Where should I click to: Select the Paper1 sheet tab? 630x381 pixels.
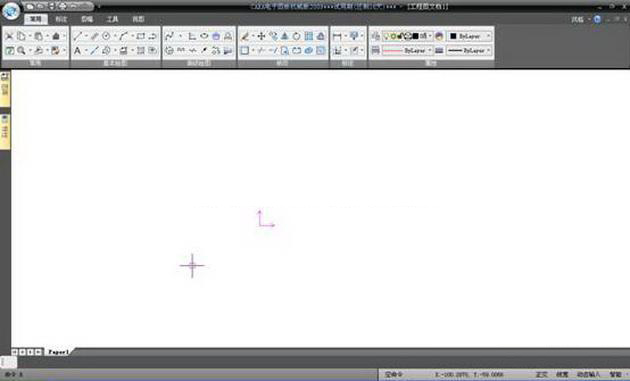(58, 352)
